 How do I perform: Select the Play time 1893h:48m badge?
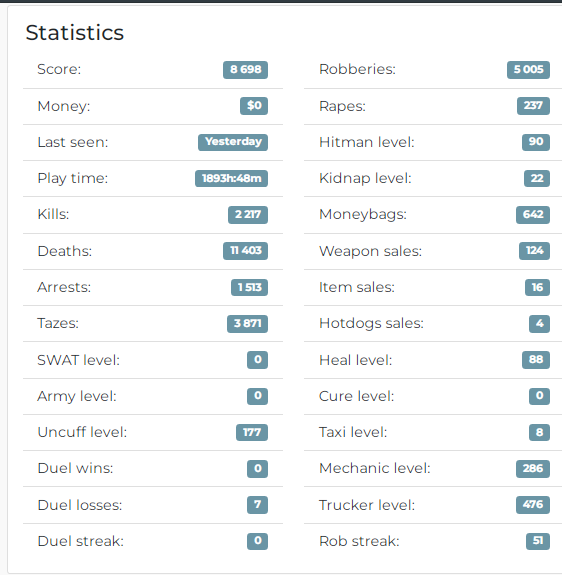(231, 179)
